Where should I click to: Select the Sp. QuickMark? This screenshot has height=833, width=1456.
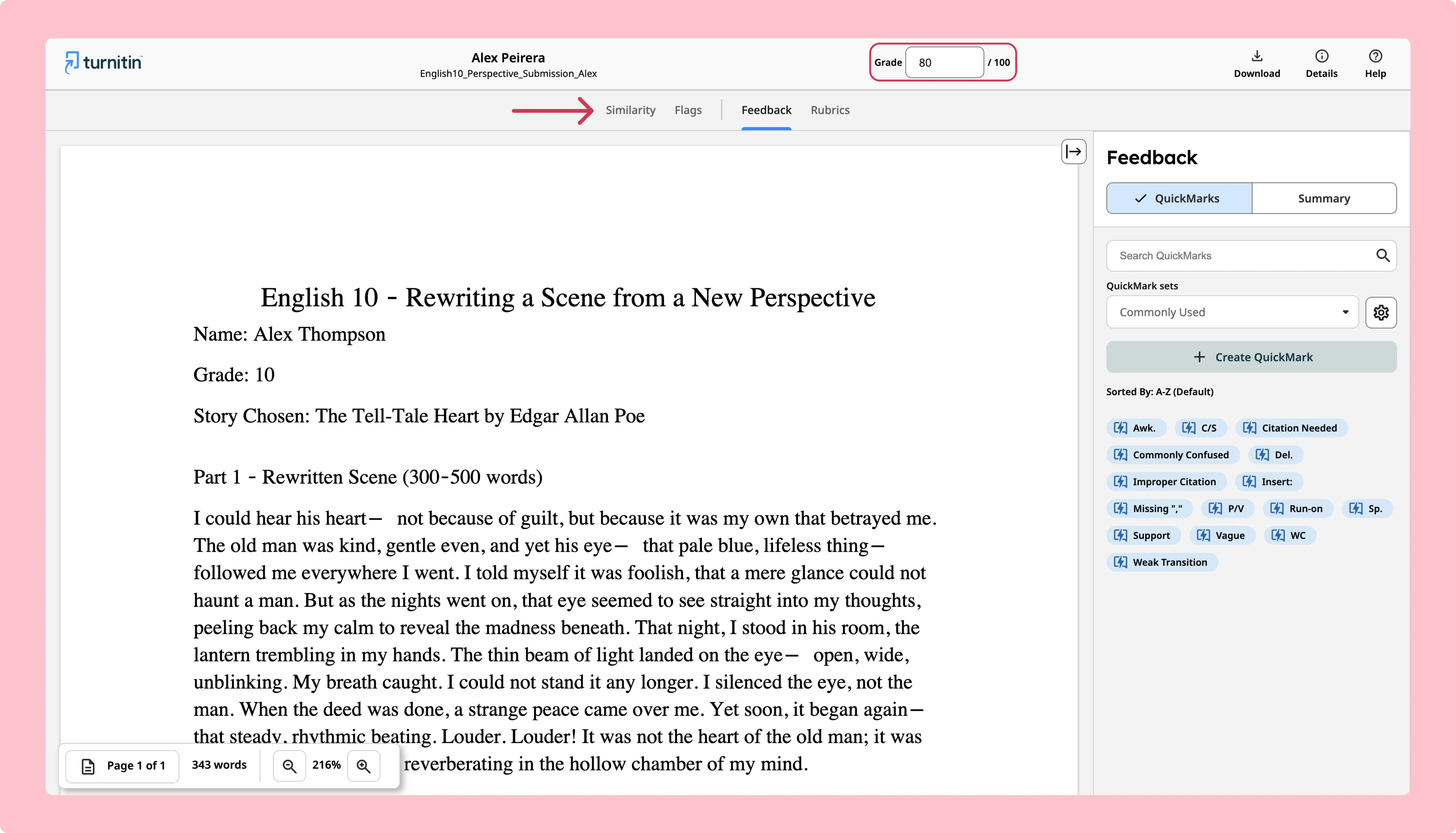(x=1367, y=509)
